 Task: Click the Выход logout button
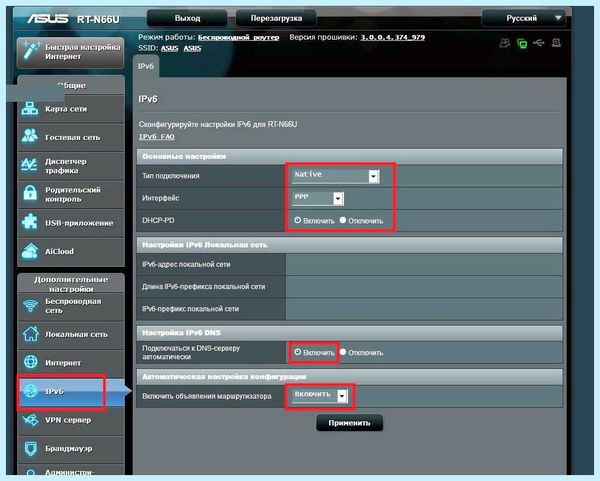point(187,18)
